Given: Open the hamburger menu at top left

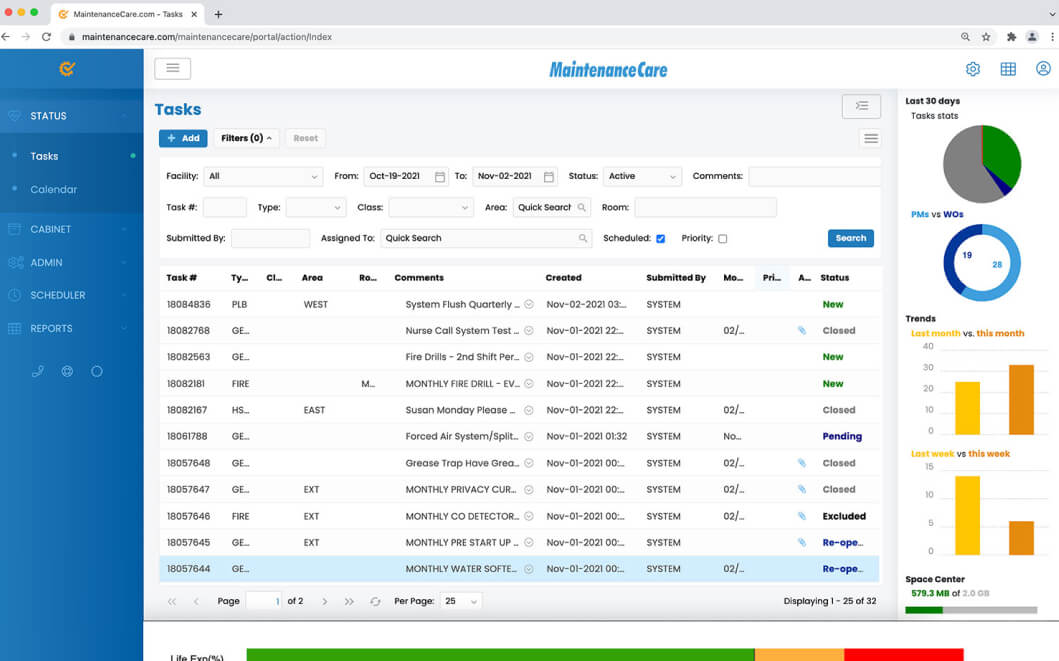Looking at the screenshot, I should [172, 68].
